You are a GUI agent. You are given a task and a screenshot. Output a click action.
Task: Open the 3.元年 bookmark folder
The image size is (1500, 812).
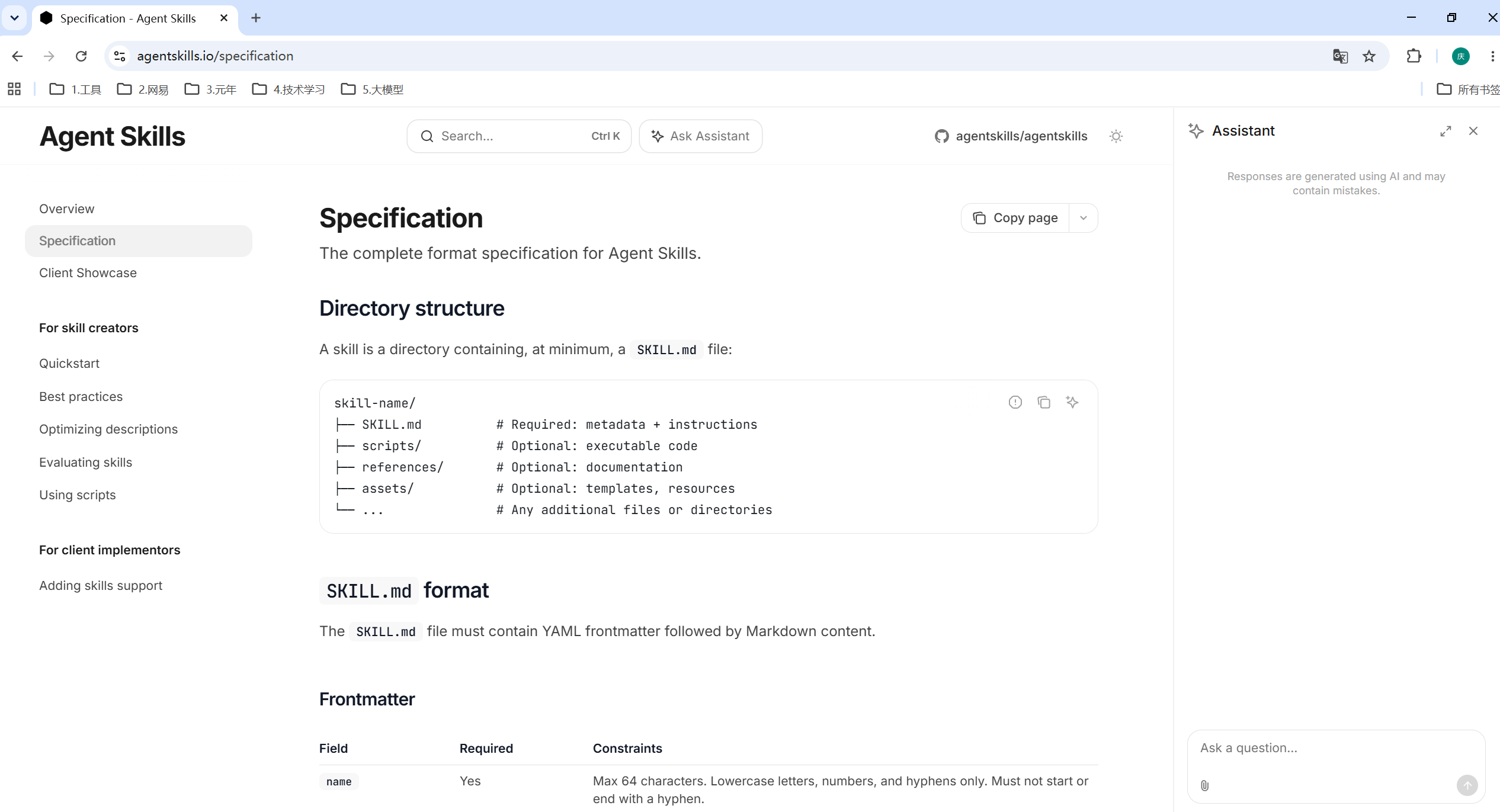(x=210, y=89)
